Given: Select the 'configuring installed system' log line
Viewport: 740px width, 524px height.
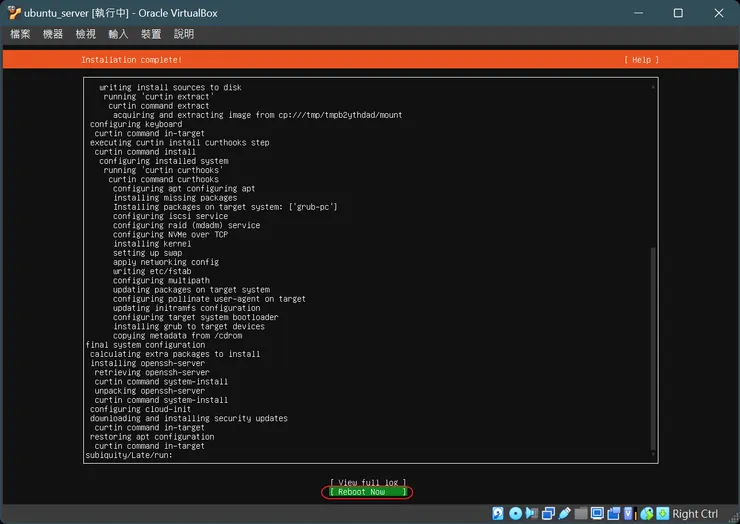Looking at the screenshot, I should (163, 161).
